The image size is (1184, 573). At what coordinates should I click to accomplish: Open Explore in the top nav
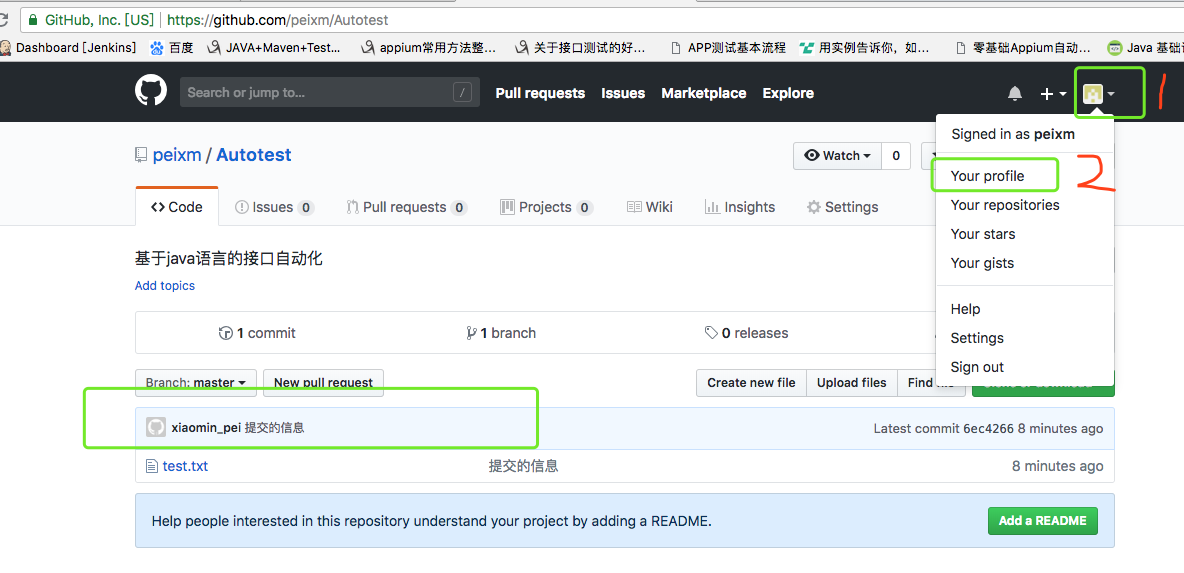click(788, 93)
